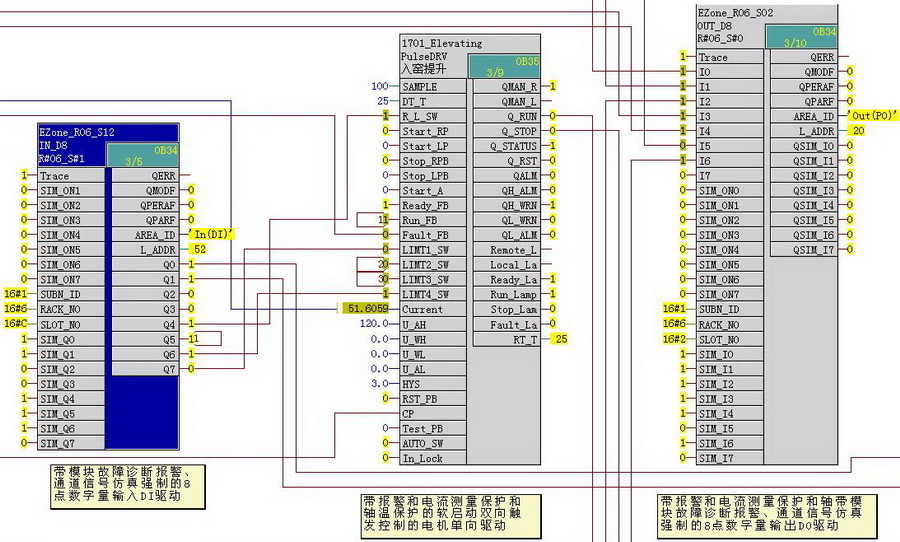
Task: Select the DI driver comment text box
Action: pyautogui.click(x=128, y=486)
